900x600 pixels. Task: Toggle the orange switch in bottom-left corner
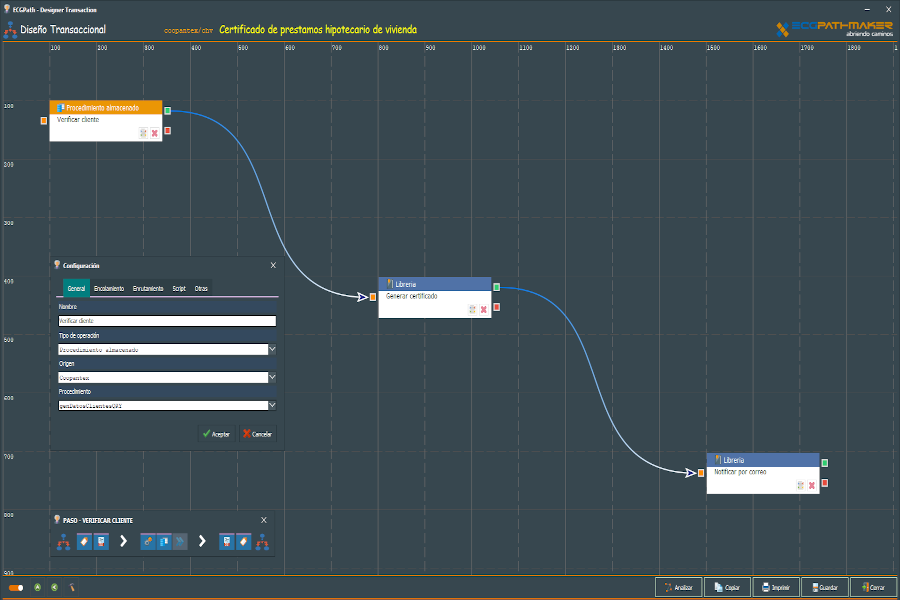[16, 588]
